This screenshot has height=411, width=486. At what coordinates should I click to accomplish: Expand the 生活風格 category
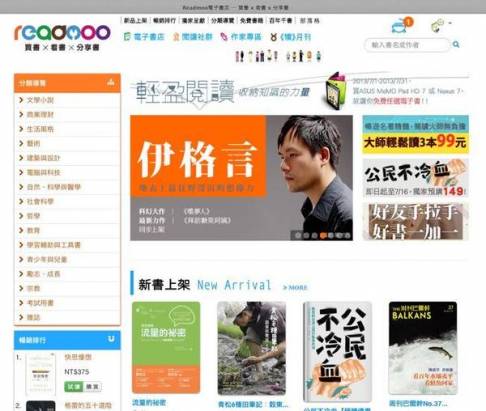point(67,129)
